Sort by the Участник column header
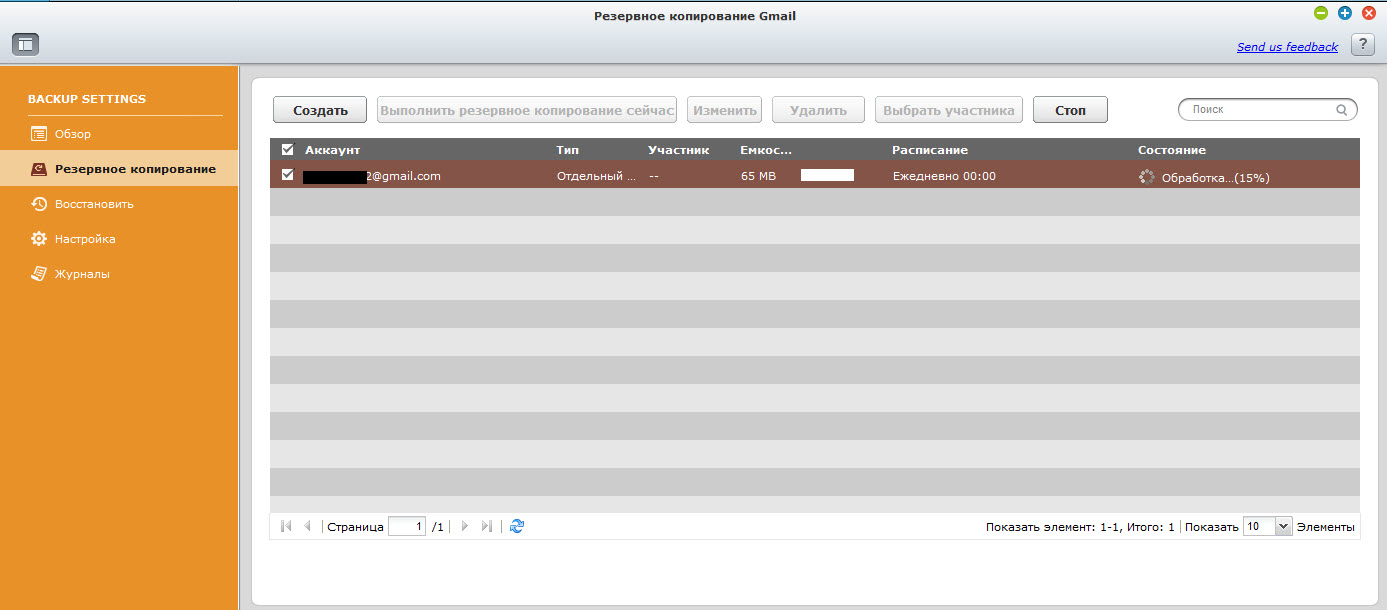Viewport: 1387px width, 610px height. point(678,150)
